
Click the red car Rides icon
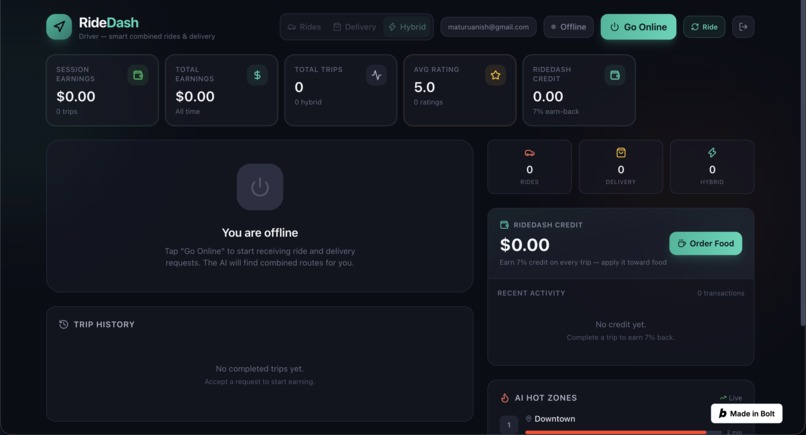[529, 153]
